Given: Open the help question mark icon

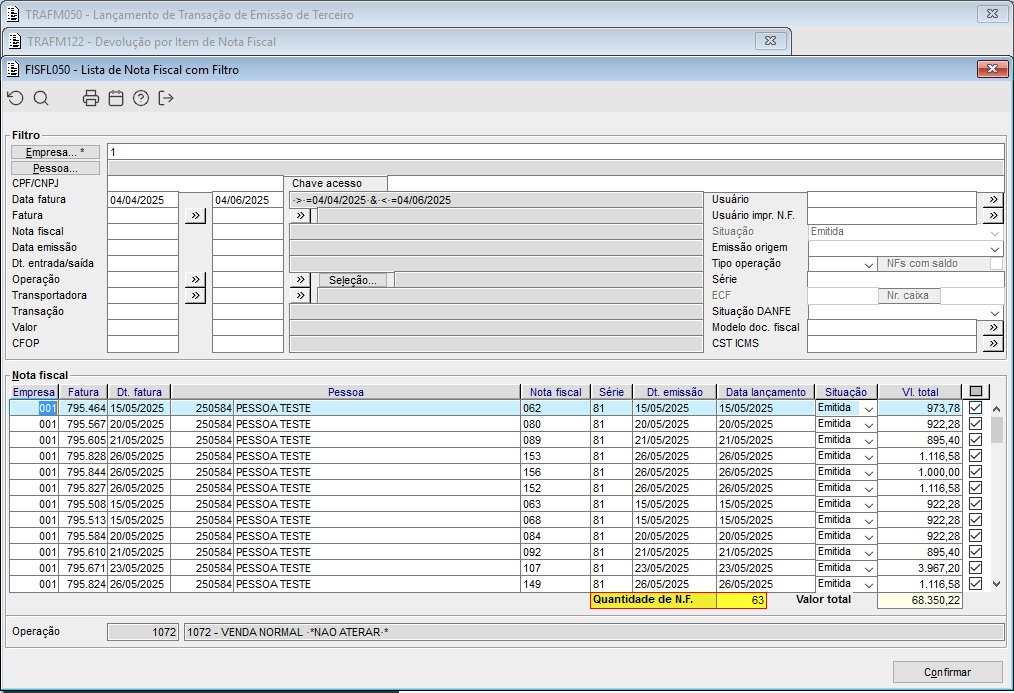Looking at the screenshot, I should 141,98.
